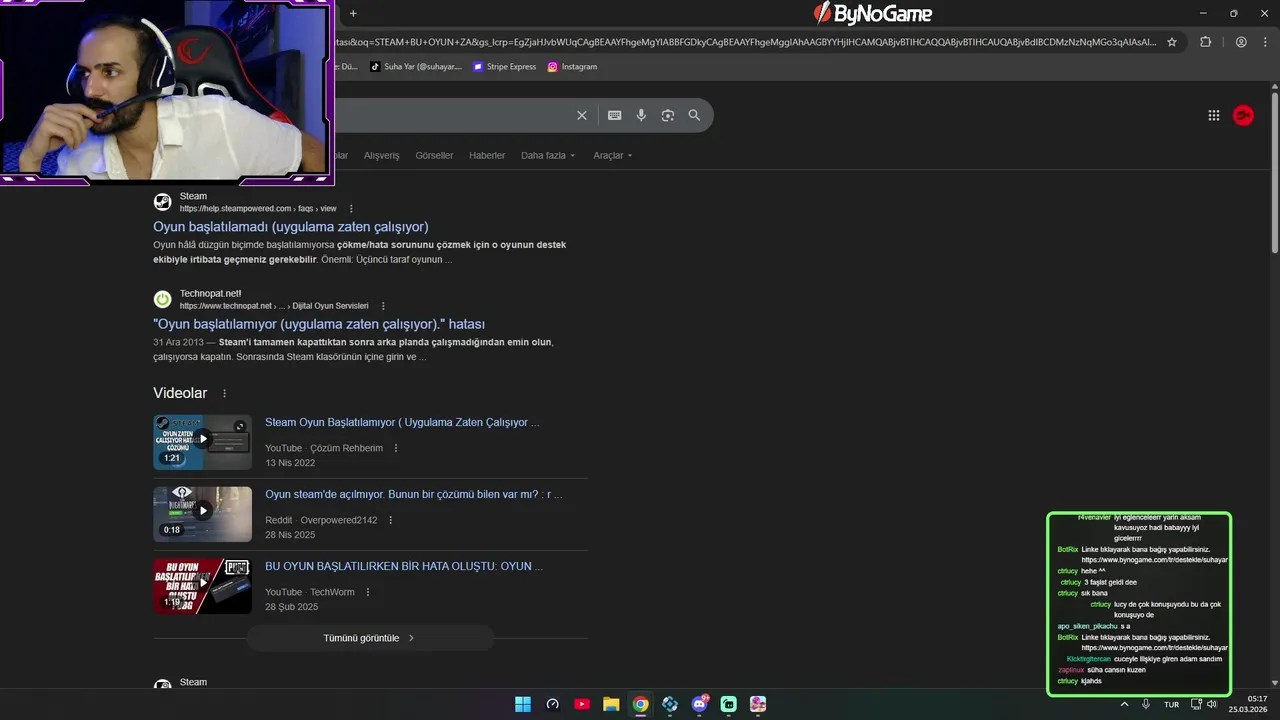Image resolution: width=1280 pixels, height=720 pixels.
Task: Open the system tray volume icon
Action: [1212, 704]
